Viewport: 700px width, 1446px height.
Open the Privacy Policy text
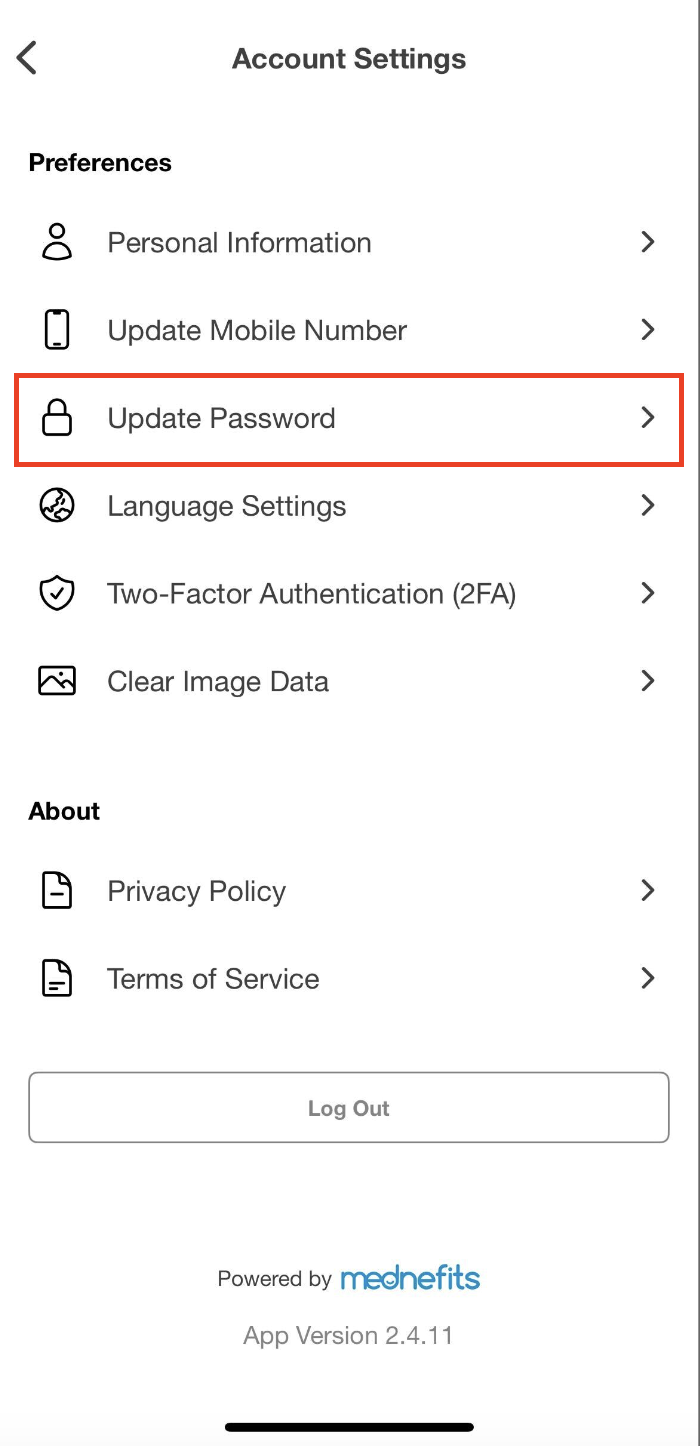tap(197, 891)
